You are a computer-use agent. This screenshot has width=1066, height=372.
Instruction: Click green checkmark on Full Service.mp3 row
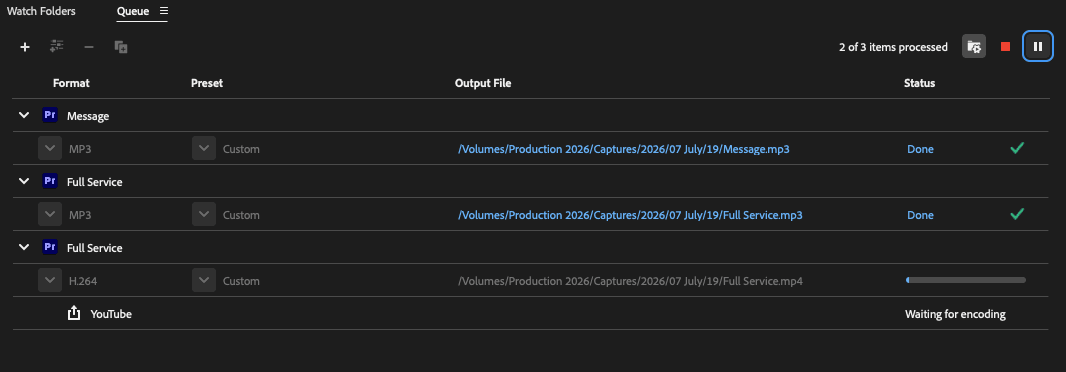coord(1017,214)
